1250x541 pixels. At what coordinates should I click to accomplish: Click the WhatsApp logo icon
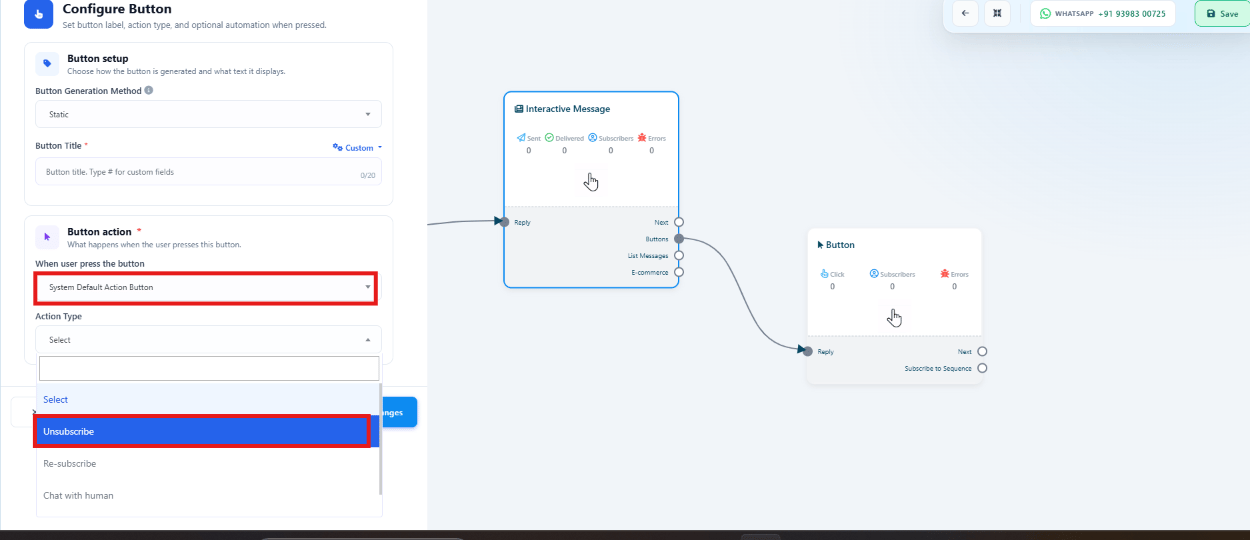[1045, 14]
